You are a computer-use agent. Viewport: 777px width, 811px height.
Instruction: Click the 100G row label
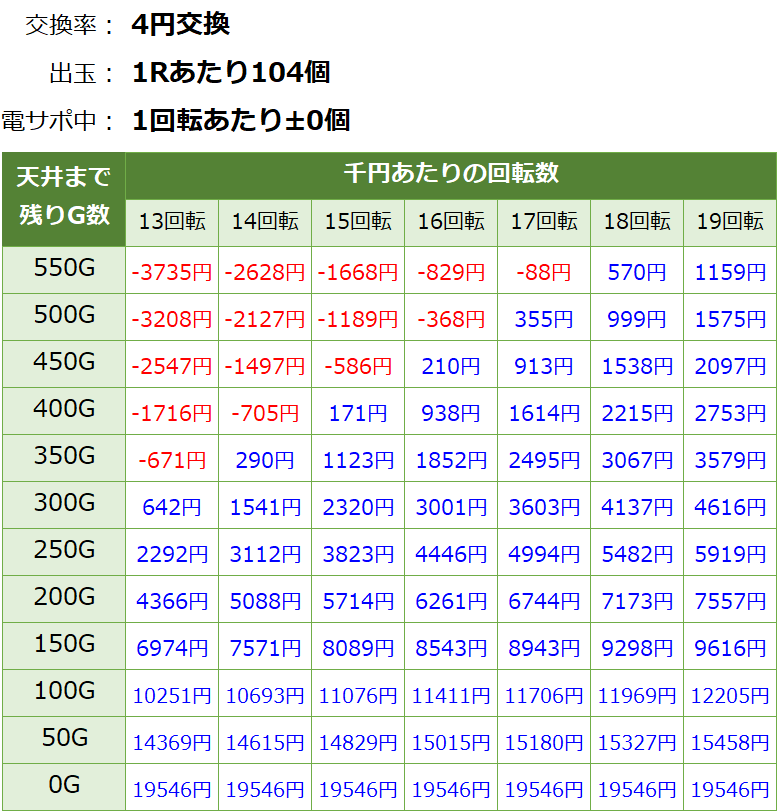tap(64, 694)
